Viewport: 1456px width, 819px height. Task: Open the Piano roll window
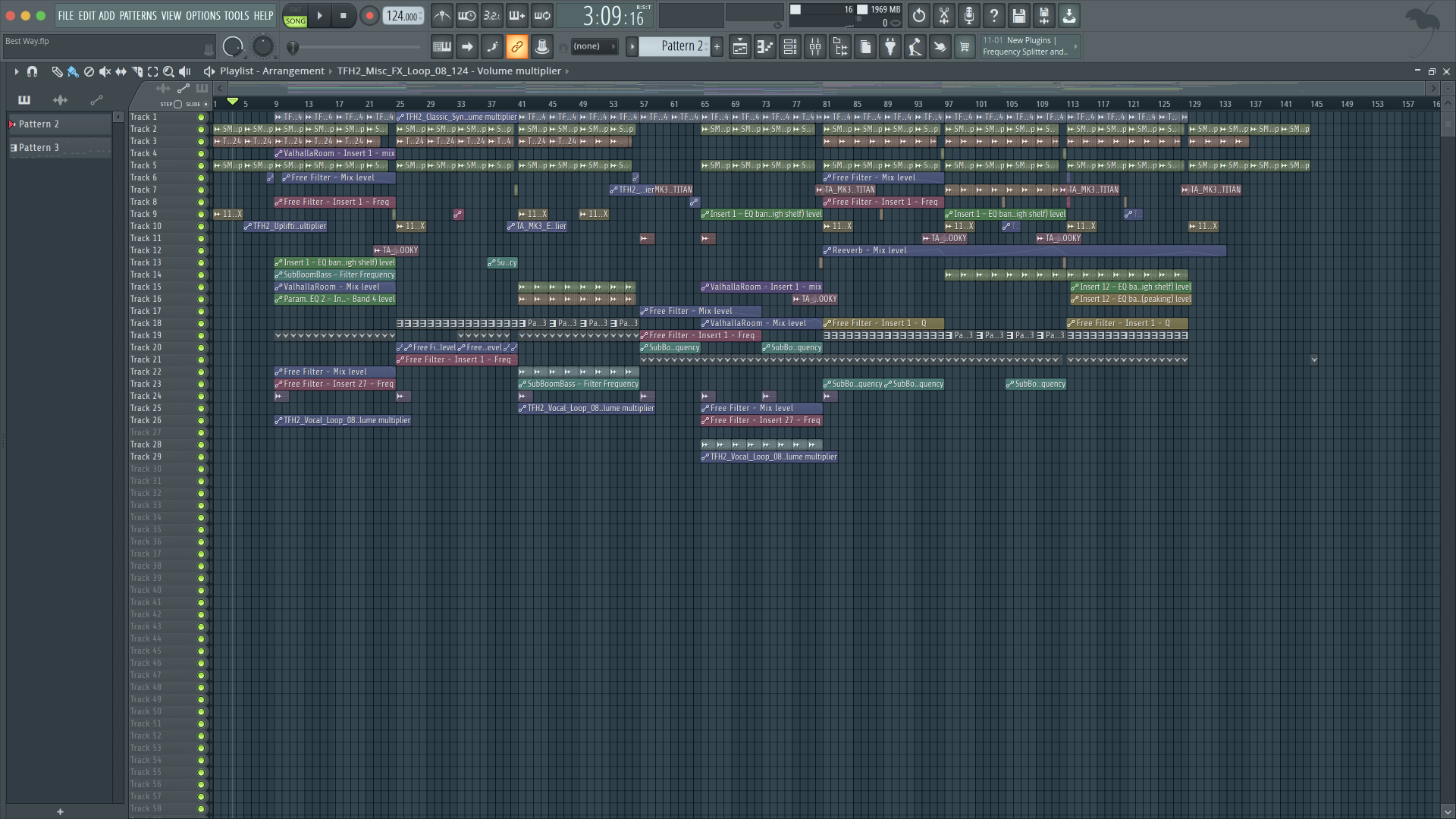click(x=765, y=47)
